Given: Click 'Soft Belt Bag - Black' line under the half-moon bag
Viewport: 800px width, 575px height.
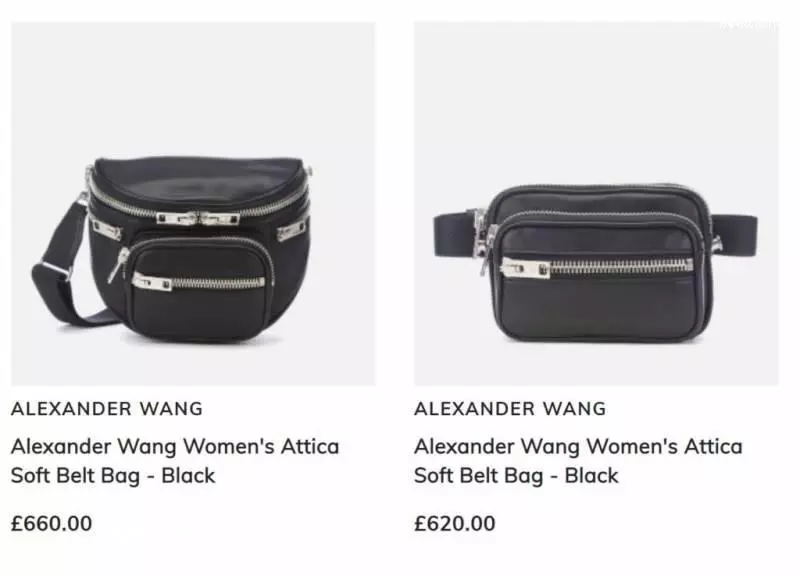Looking at the screenshot, I should click(x=113, y=476).
